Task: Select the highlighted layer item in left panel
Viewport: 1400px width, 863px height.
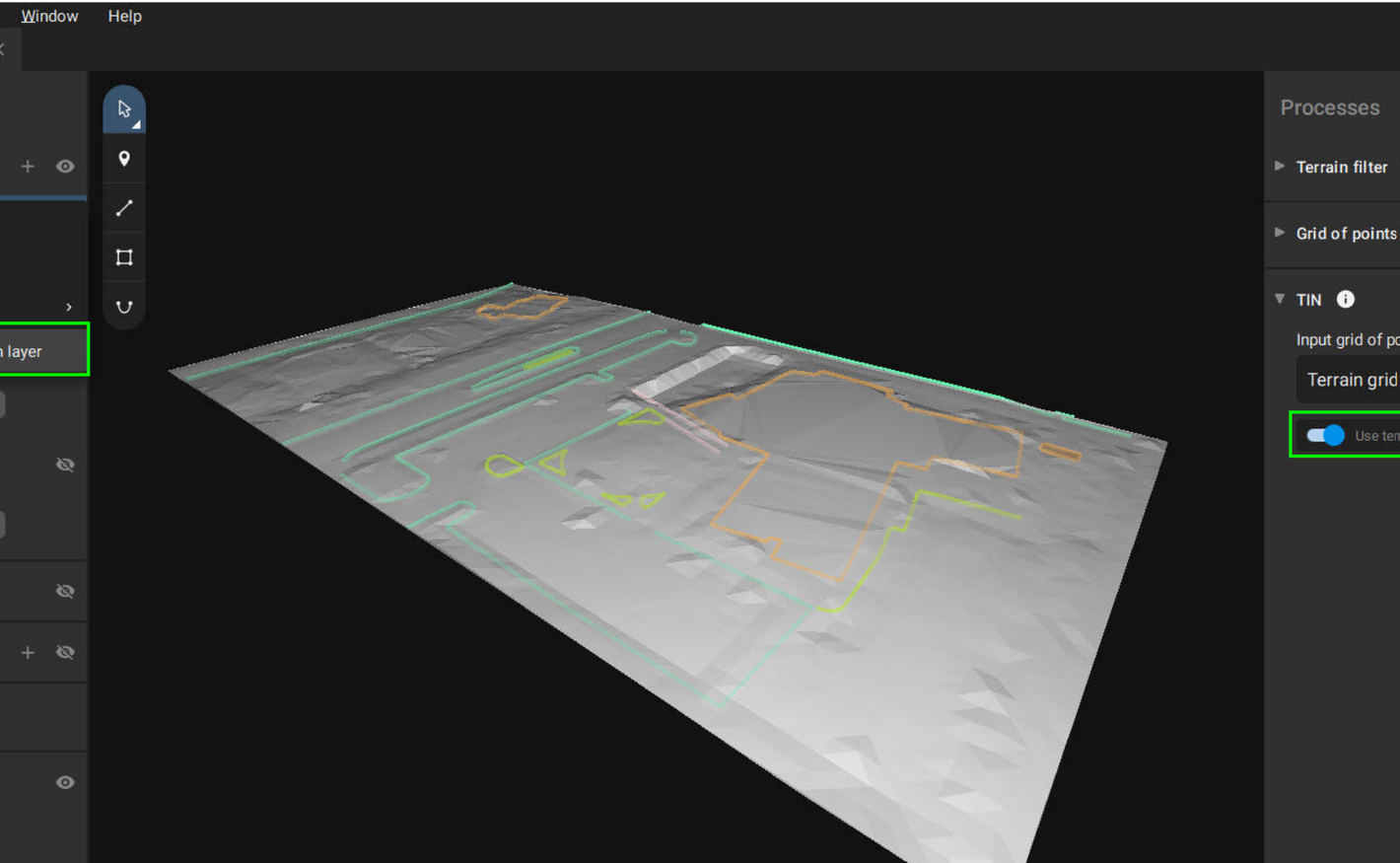Action: coord(39,351)
